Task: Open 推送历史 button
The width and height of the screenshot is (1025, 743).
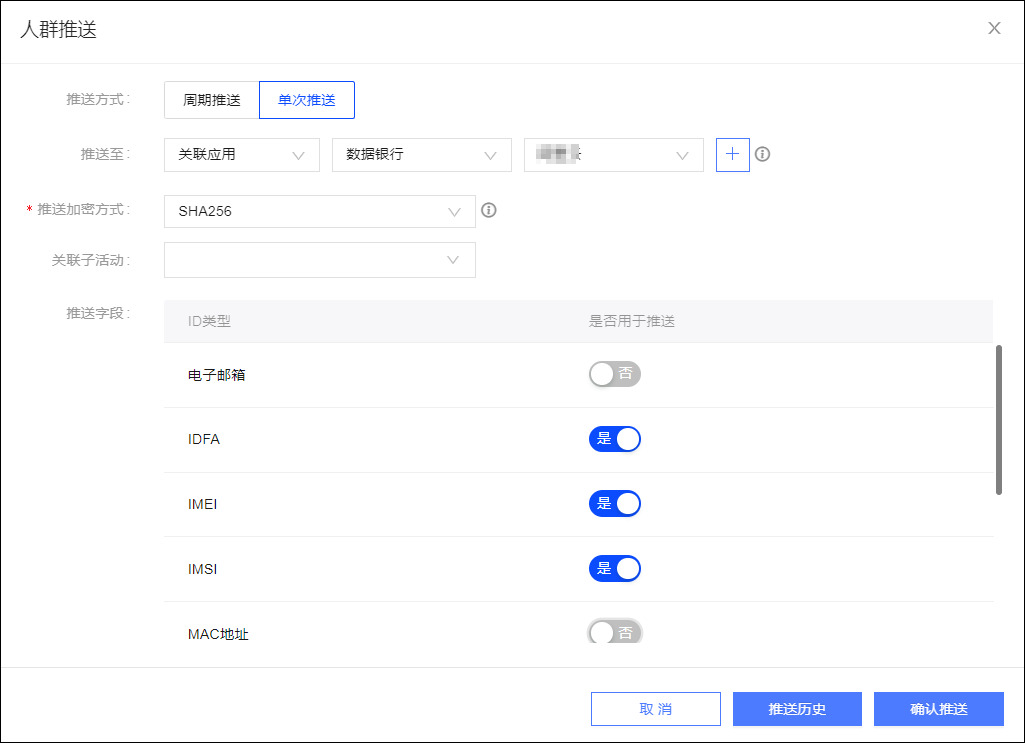Action: tap(797, 709)
